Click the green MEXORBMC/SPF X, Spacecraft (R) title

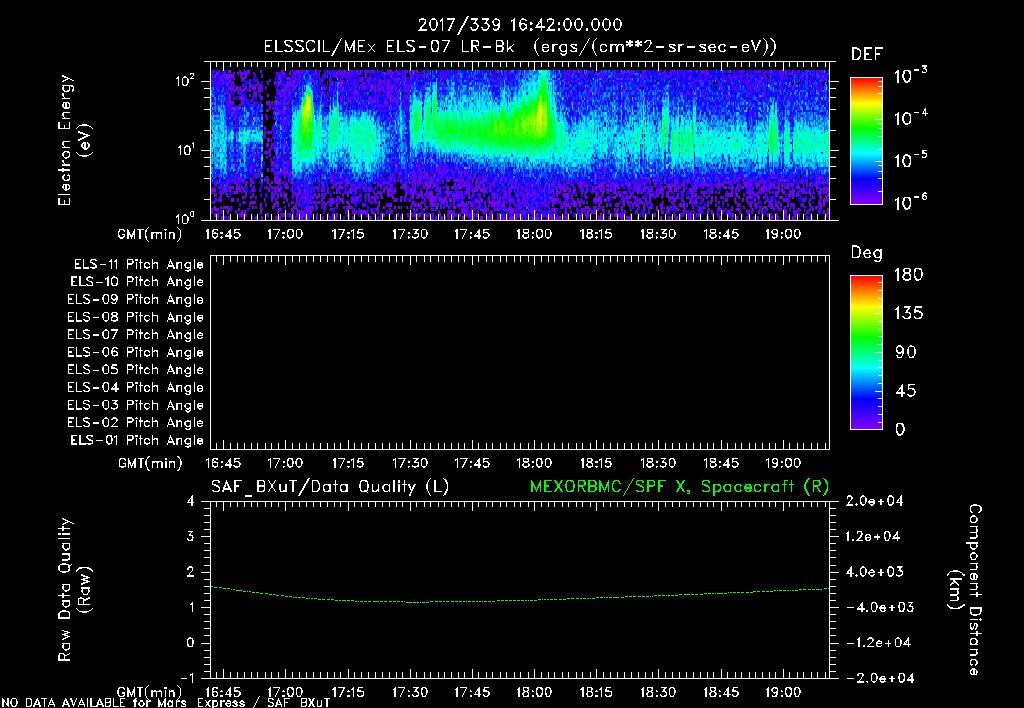679,487
